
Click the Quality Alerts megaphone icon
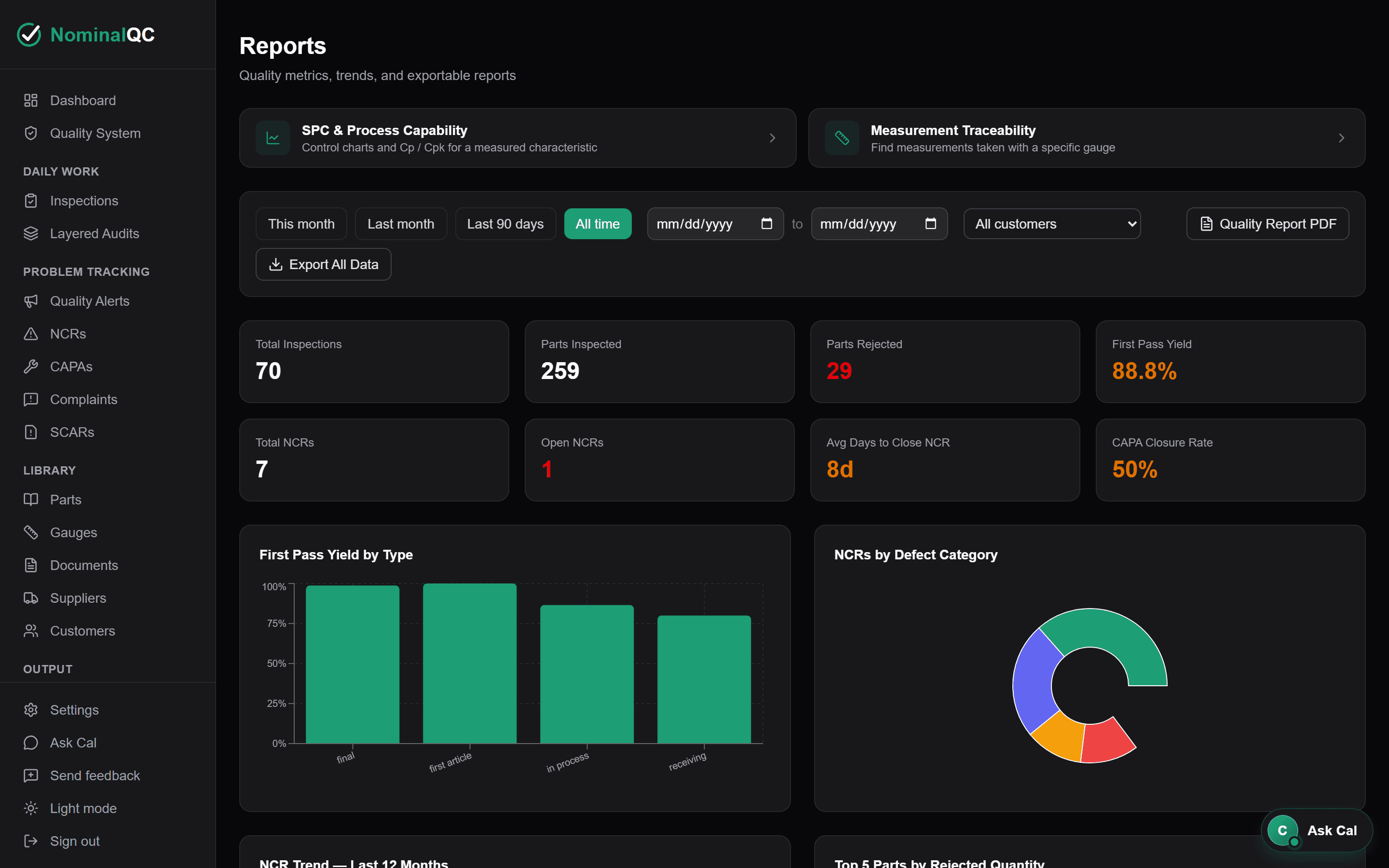pos(31,301)
